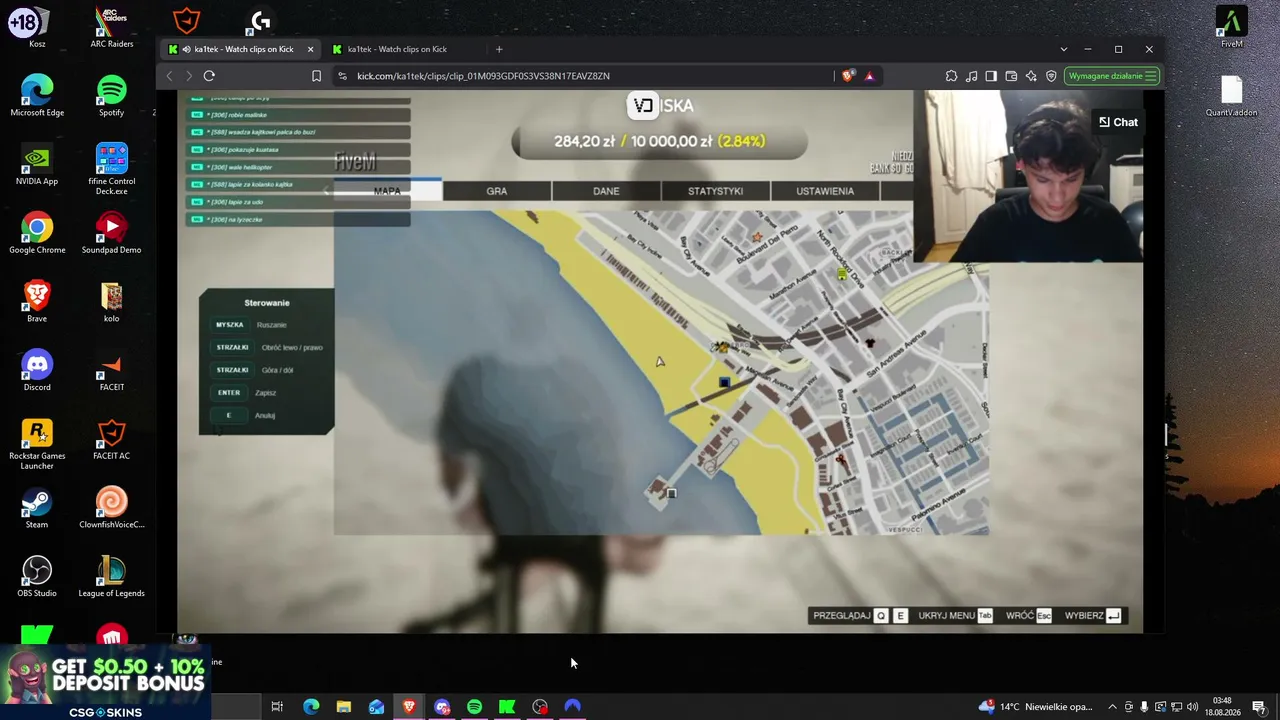Click the Brave VPN toolbar icon
The height and width of the screenshot is (720, 1280).
point(1051,76)
